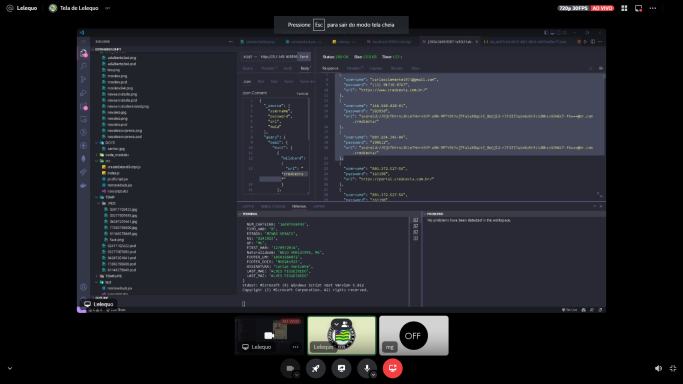Open the Run and Debug view icon
This screenshot has height=384, width=683.
click(83, 93)
